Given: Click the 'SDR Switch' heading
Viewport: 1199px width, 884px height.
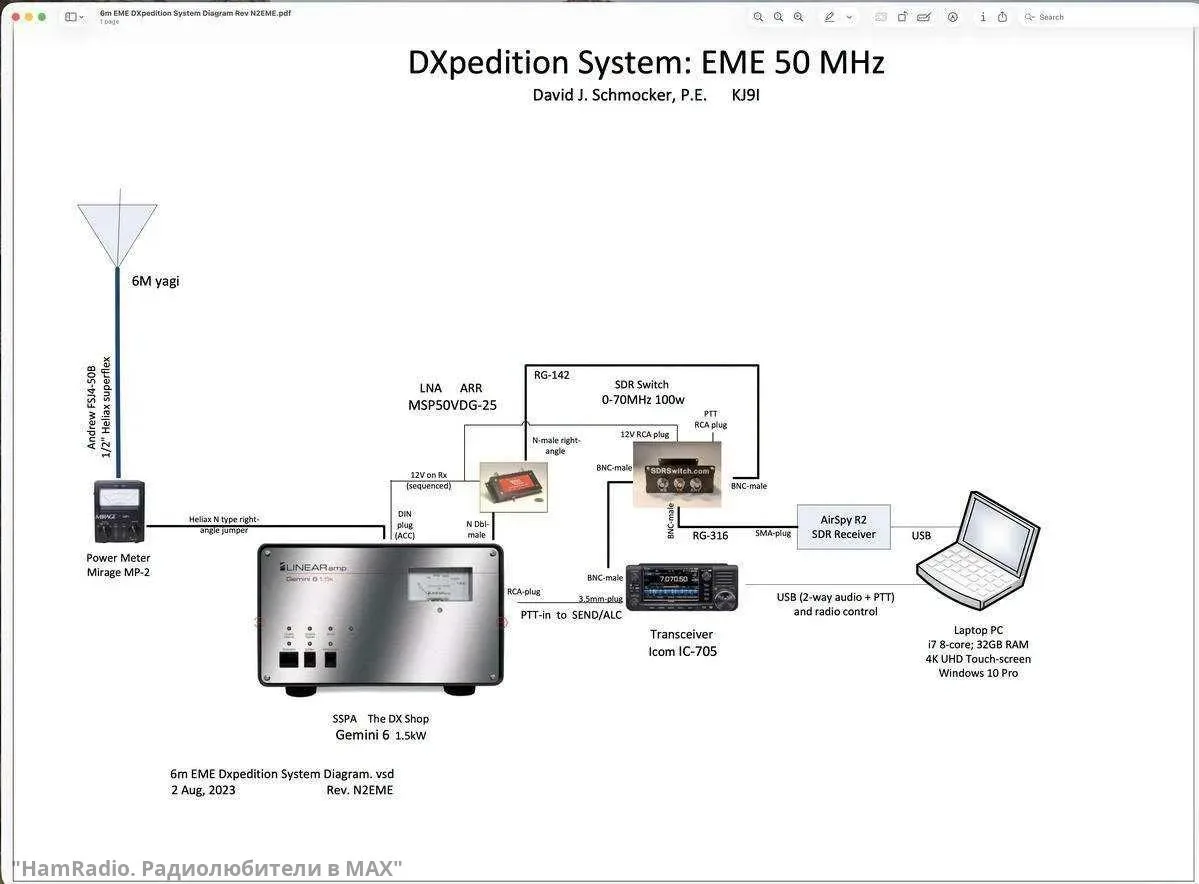Looking at the screenshot, I should click(642, 385).
